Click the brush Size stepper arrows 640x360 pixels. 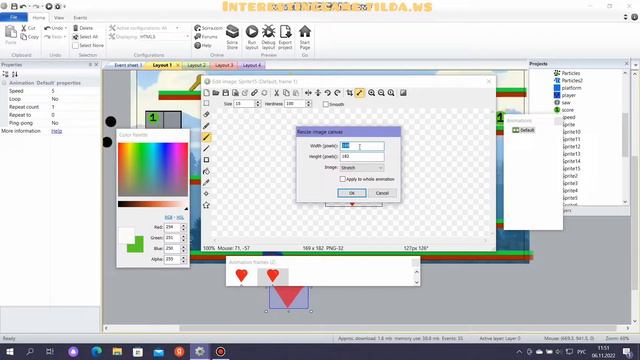(x=258, y=104)
